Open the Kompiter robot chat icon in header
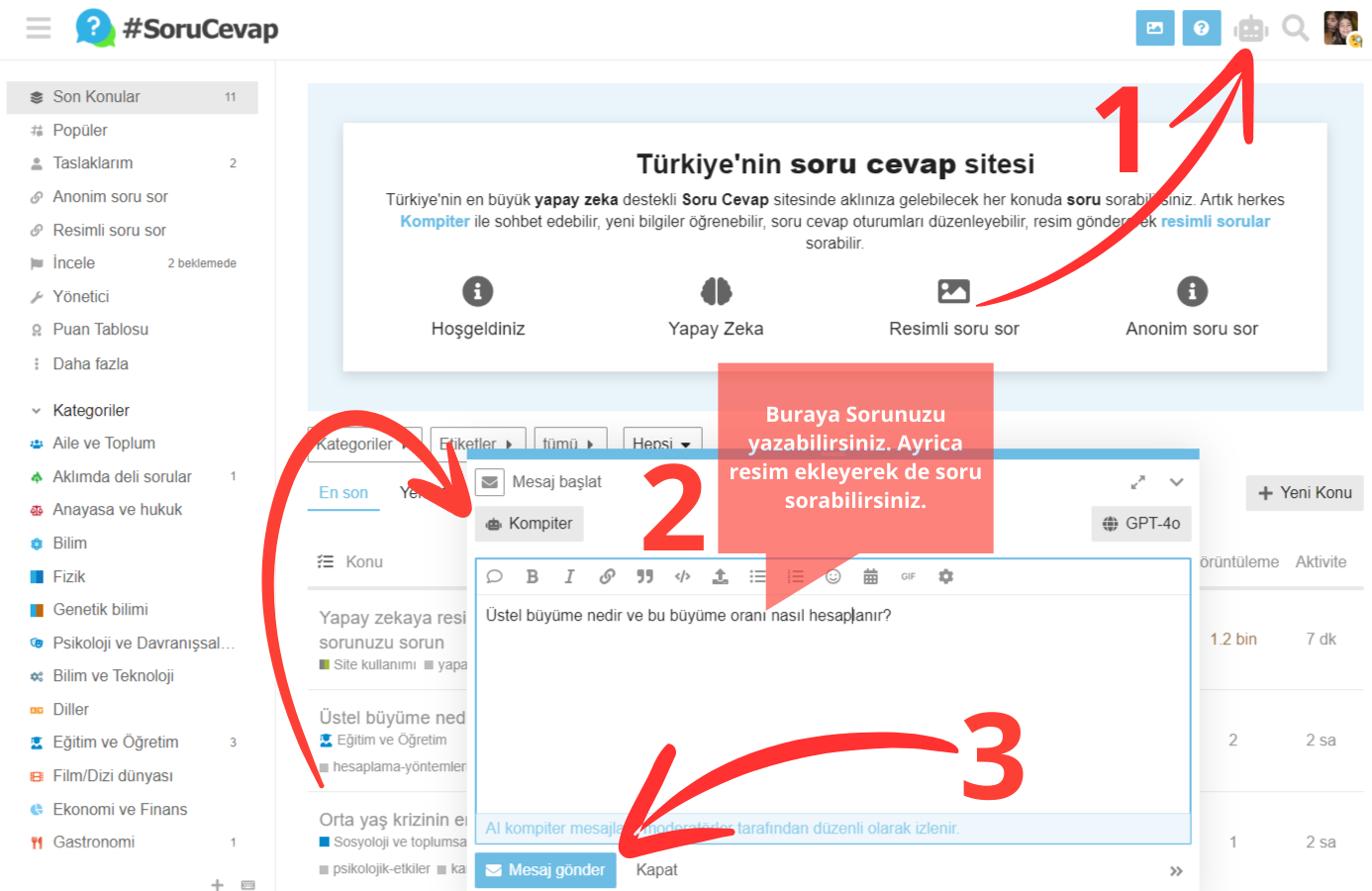 point(1249,28)
